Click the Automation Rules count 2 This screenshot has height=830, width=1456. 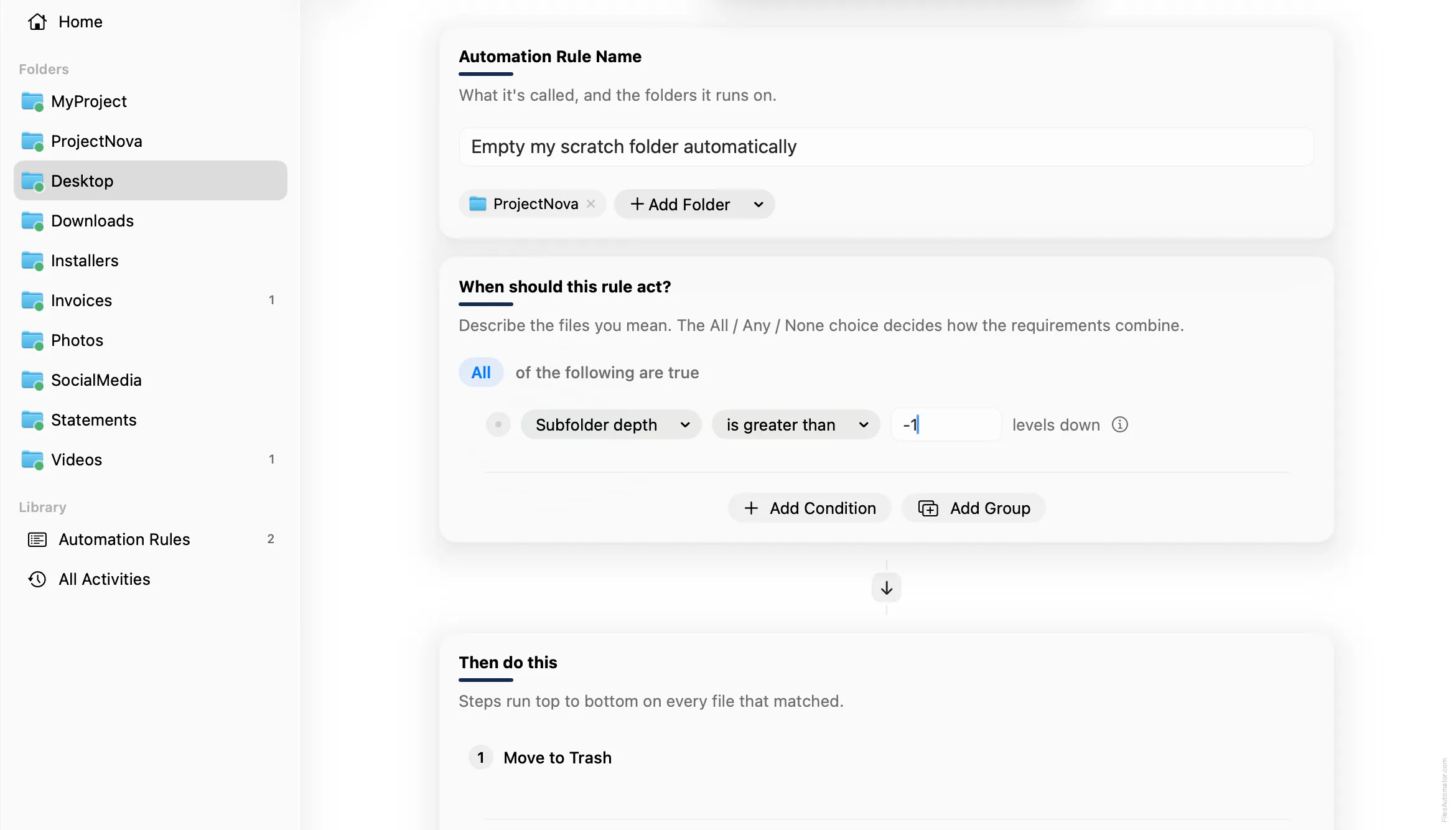(271, 539)
